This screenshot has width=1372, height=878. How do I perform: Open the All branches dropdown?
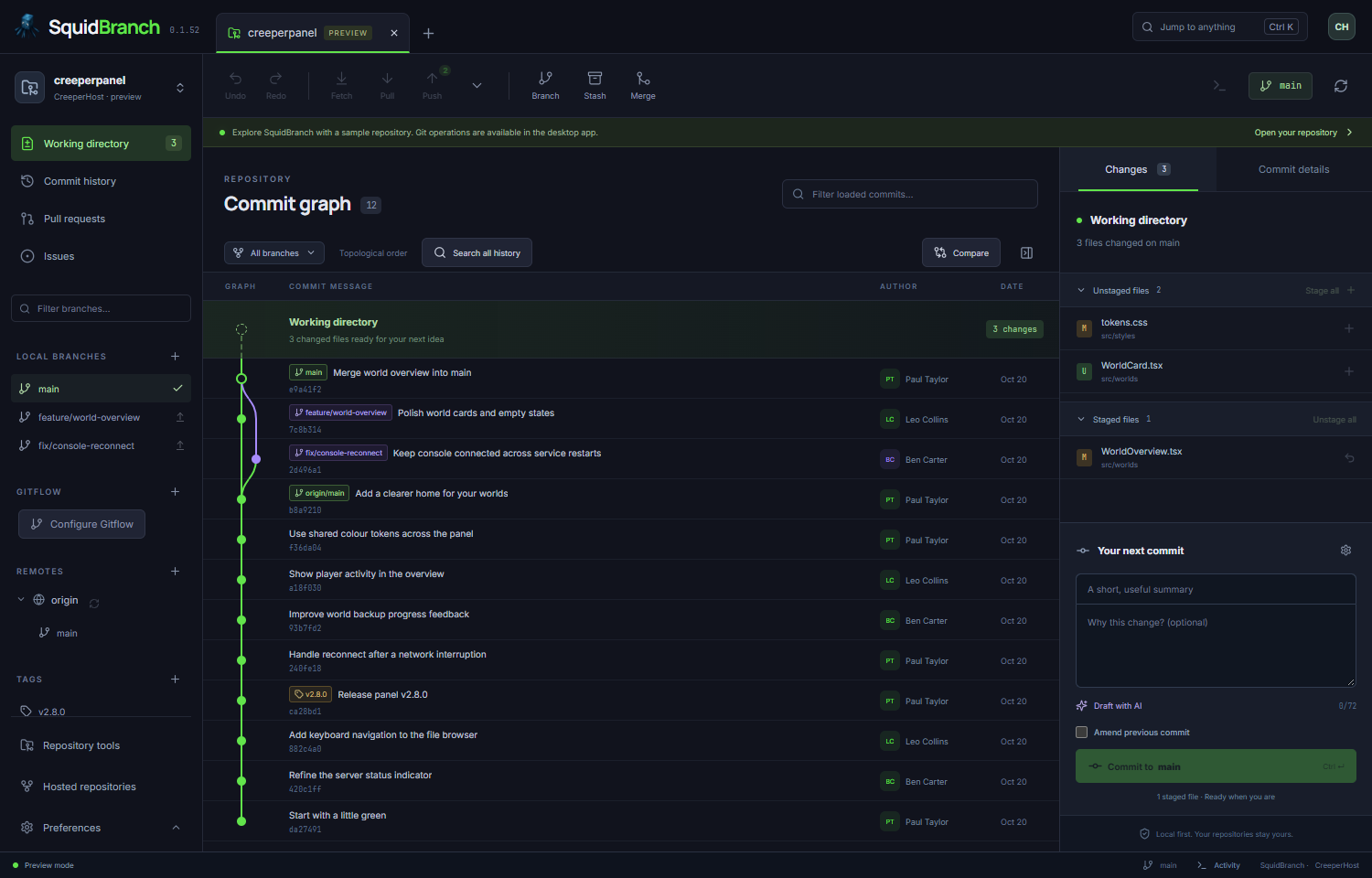pos(274,253)
